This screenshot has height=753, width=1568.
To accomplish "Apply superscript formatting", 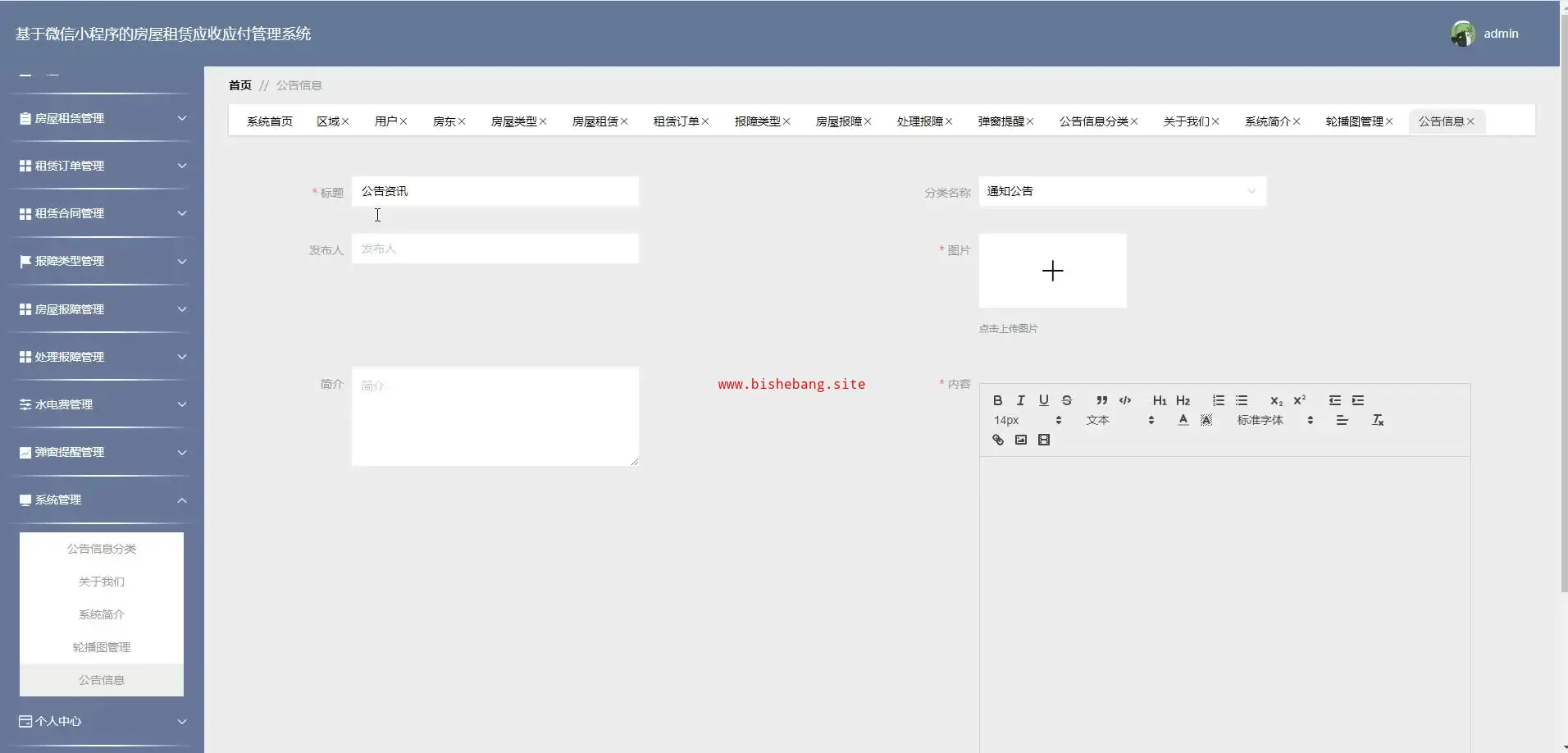I will [x=1299, y=400].
